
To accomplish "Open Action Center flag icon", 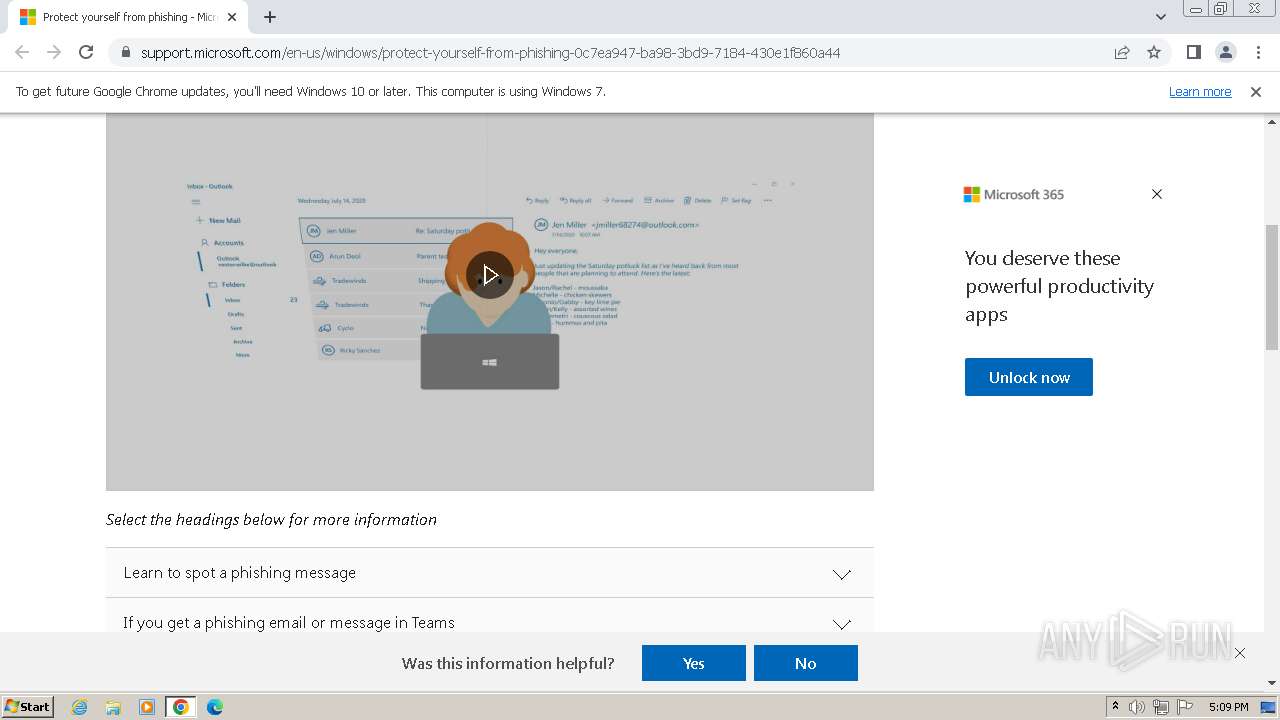I will [x=1185, y=707].
